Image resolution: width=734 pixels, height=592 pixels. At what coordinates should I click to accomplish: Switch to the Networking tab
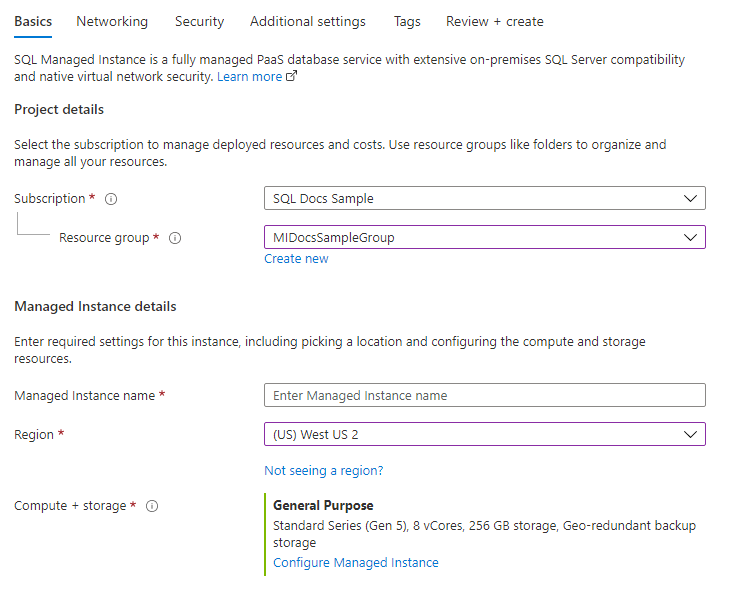(x=112, y=21)
